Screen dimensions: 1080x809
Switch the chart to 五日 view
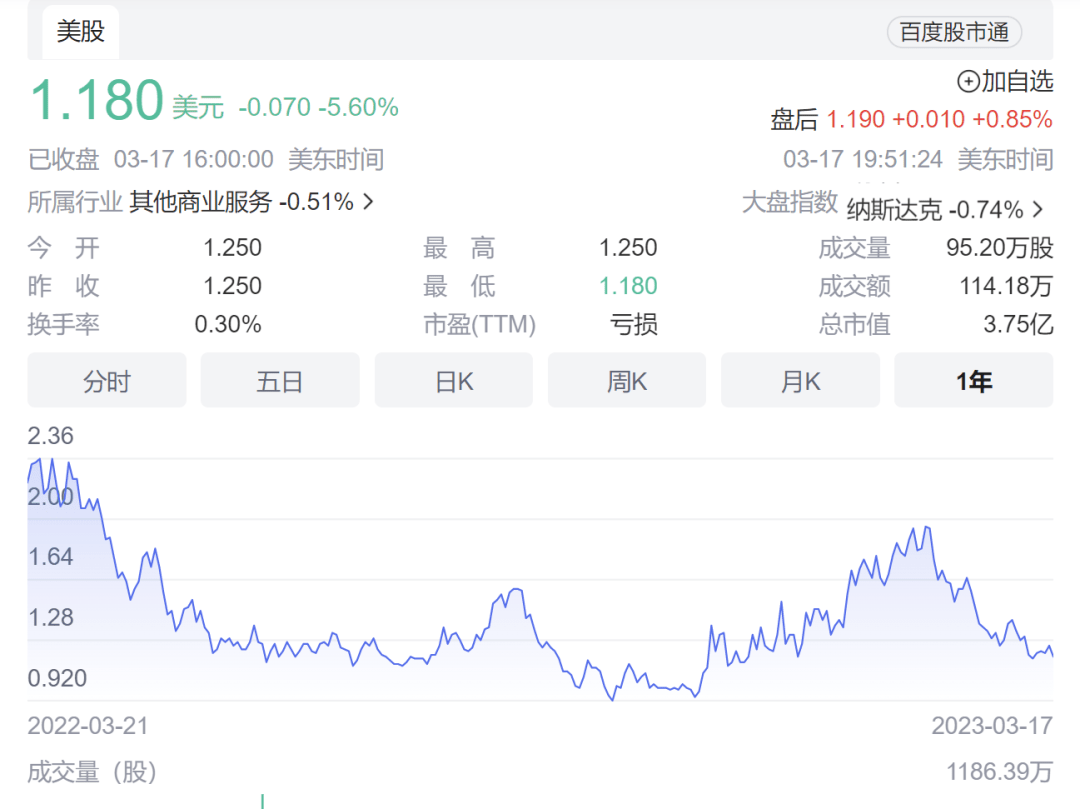coord(280,381)
